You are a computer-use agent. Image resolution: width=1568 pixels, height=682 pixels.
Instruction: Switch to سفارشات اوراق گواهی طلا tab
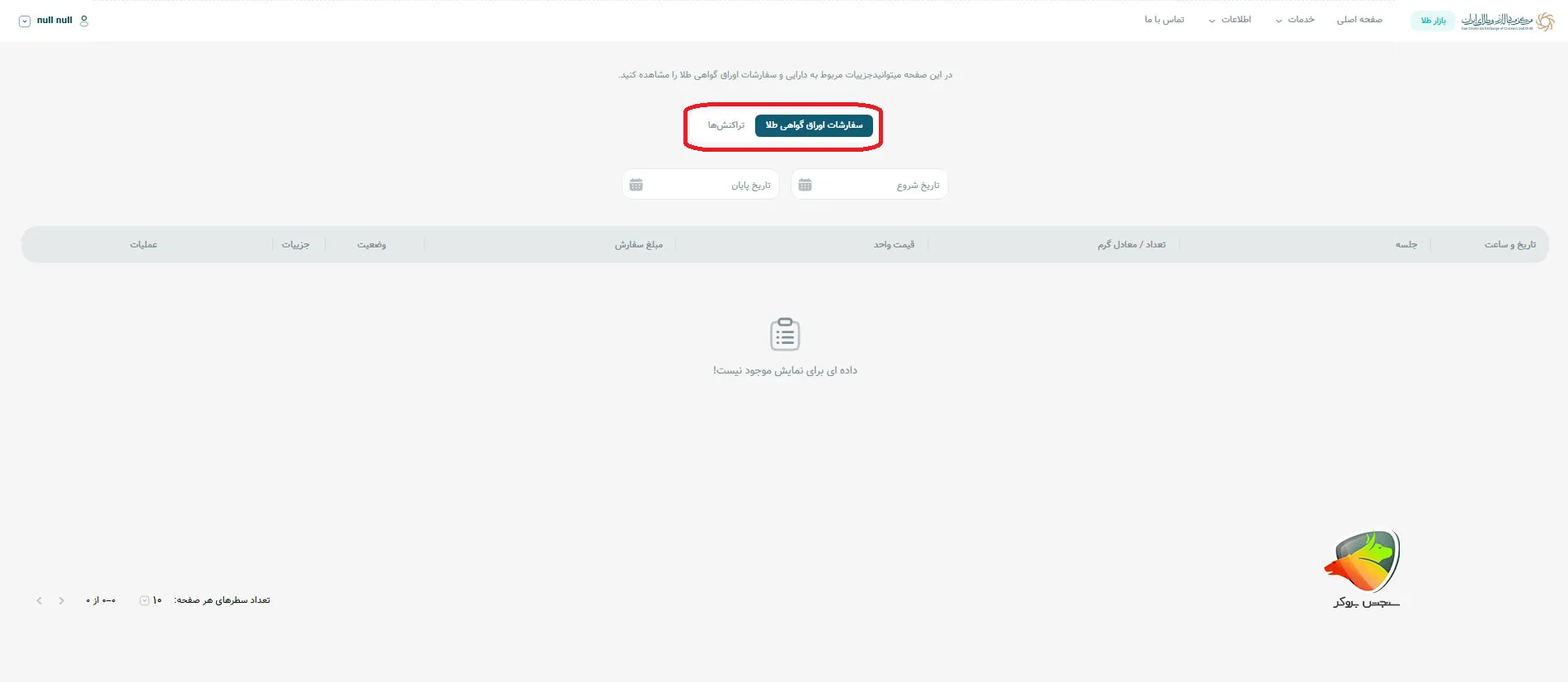813,125
